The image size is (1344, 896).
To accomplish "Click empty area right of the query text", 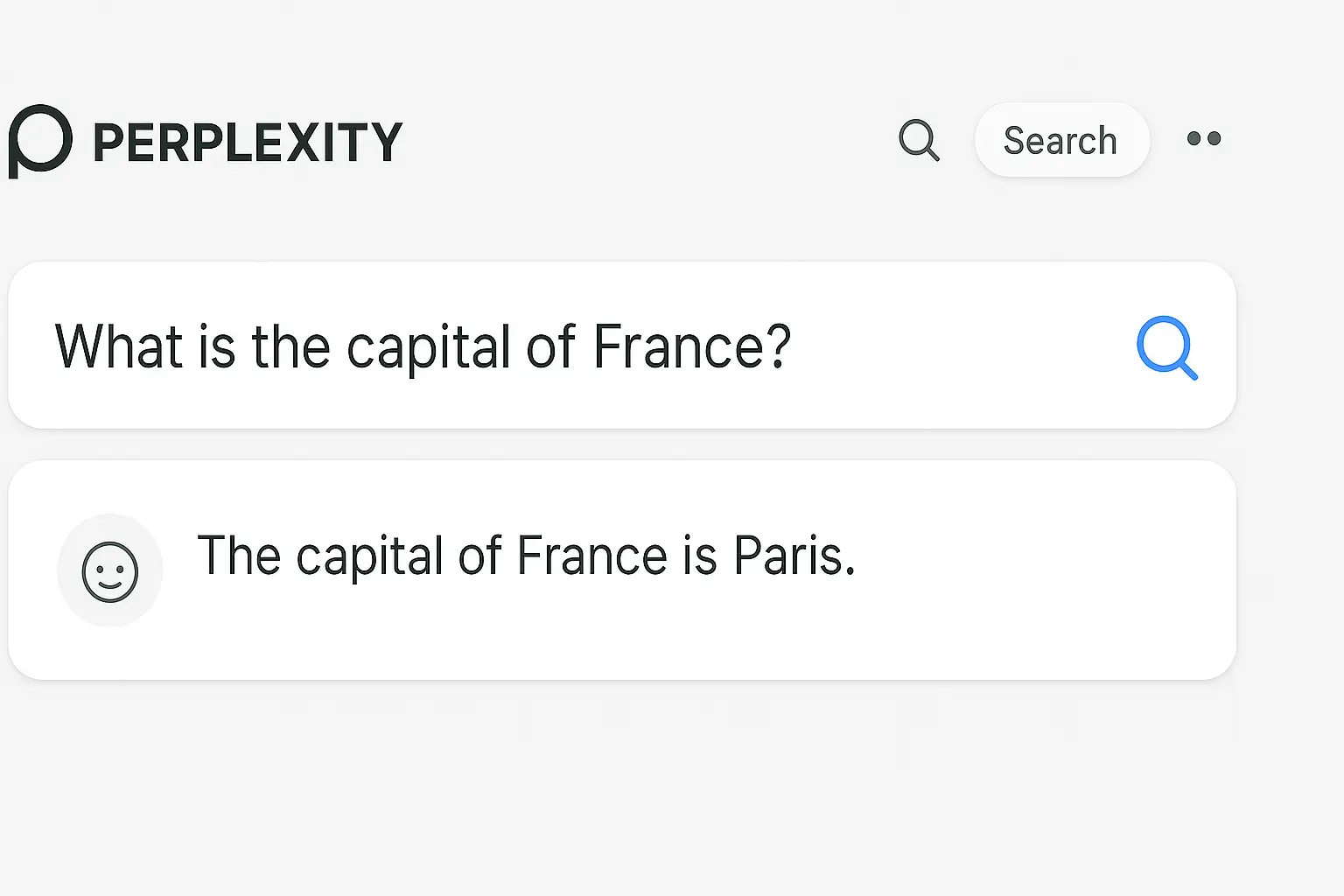I will point(962,346).
